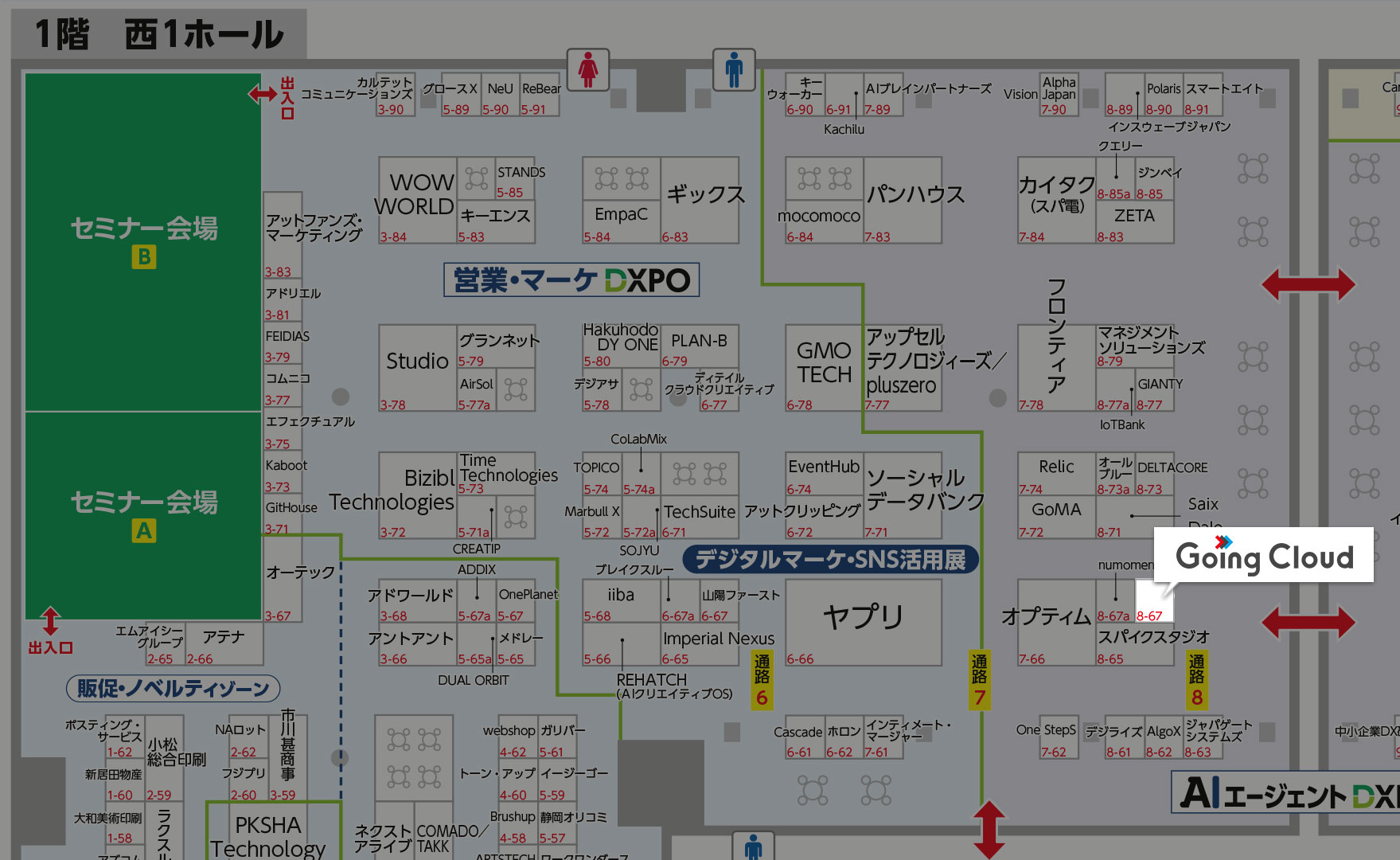Open the 小松総合印刷 booth
This screenshot has width=1400, height=860.
click(164, 759)
